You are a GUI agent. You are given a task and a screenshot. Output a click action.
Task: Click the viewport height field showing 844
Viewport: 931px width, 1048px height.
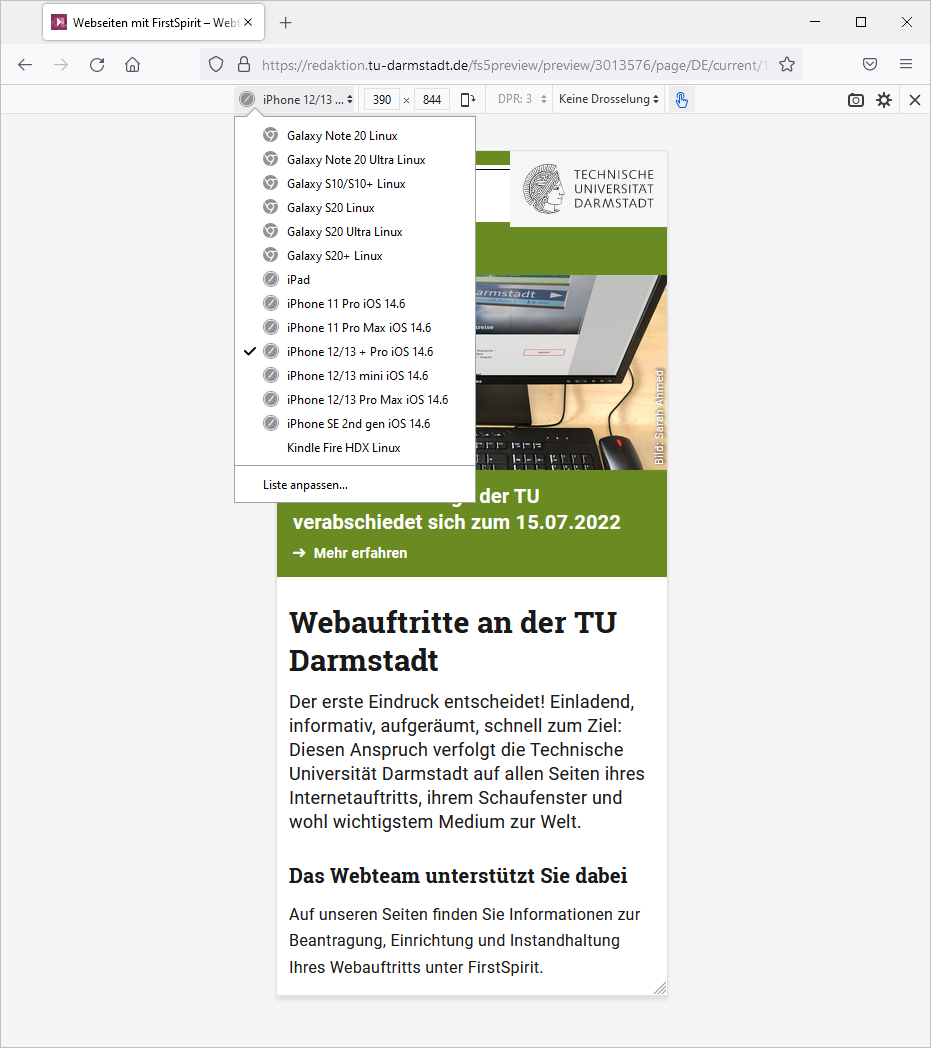click(432, 100)
